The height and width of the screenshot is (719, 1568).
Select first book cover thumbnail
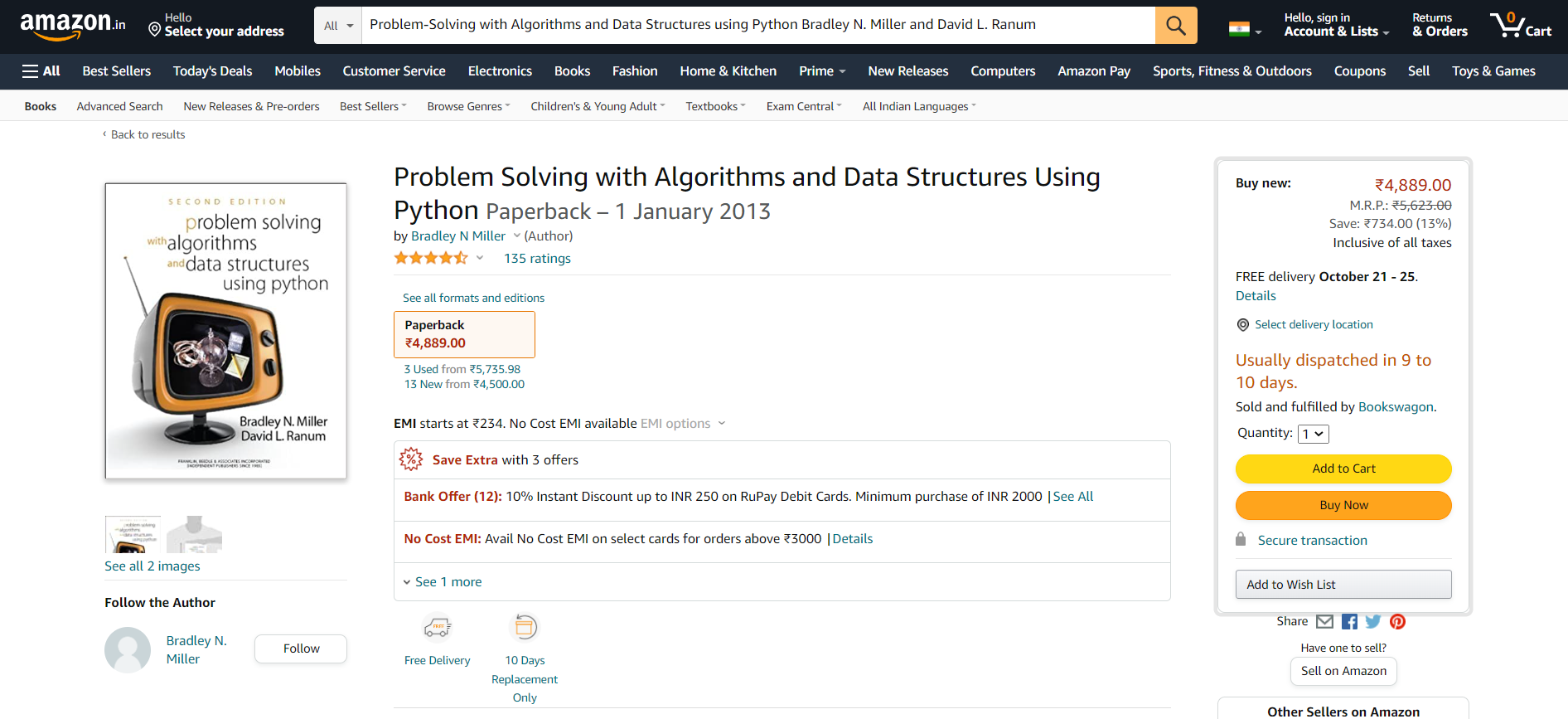tap(133, 535)
